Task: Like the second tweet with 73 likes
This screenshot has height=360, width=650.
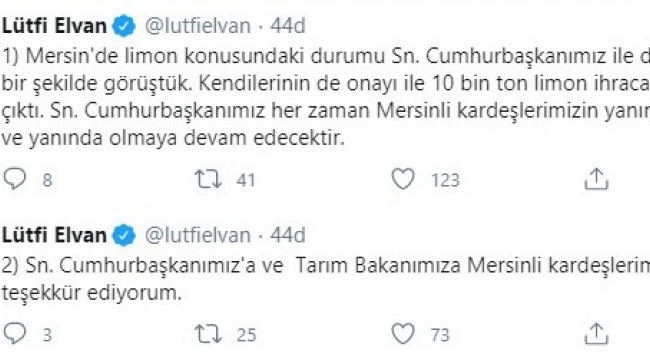Action: click(403, 334)
